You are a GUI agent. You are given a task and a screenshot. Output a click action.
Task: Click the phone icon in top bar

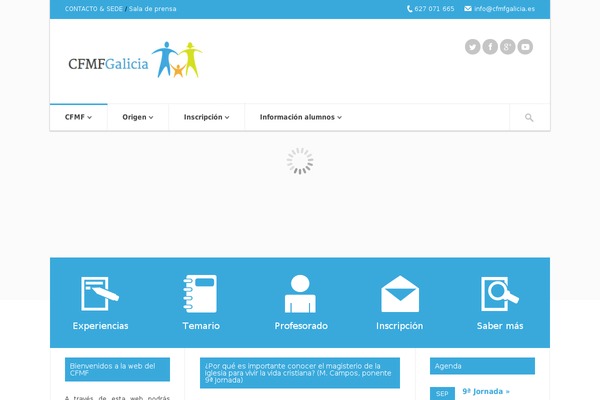(x=409, y=9)
